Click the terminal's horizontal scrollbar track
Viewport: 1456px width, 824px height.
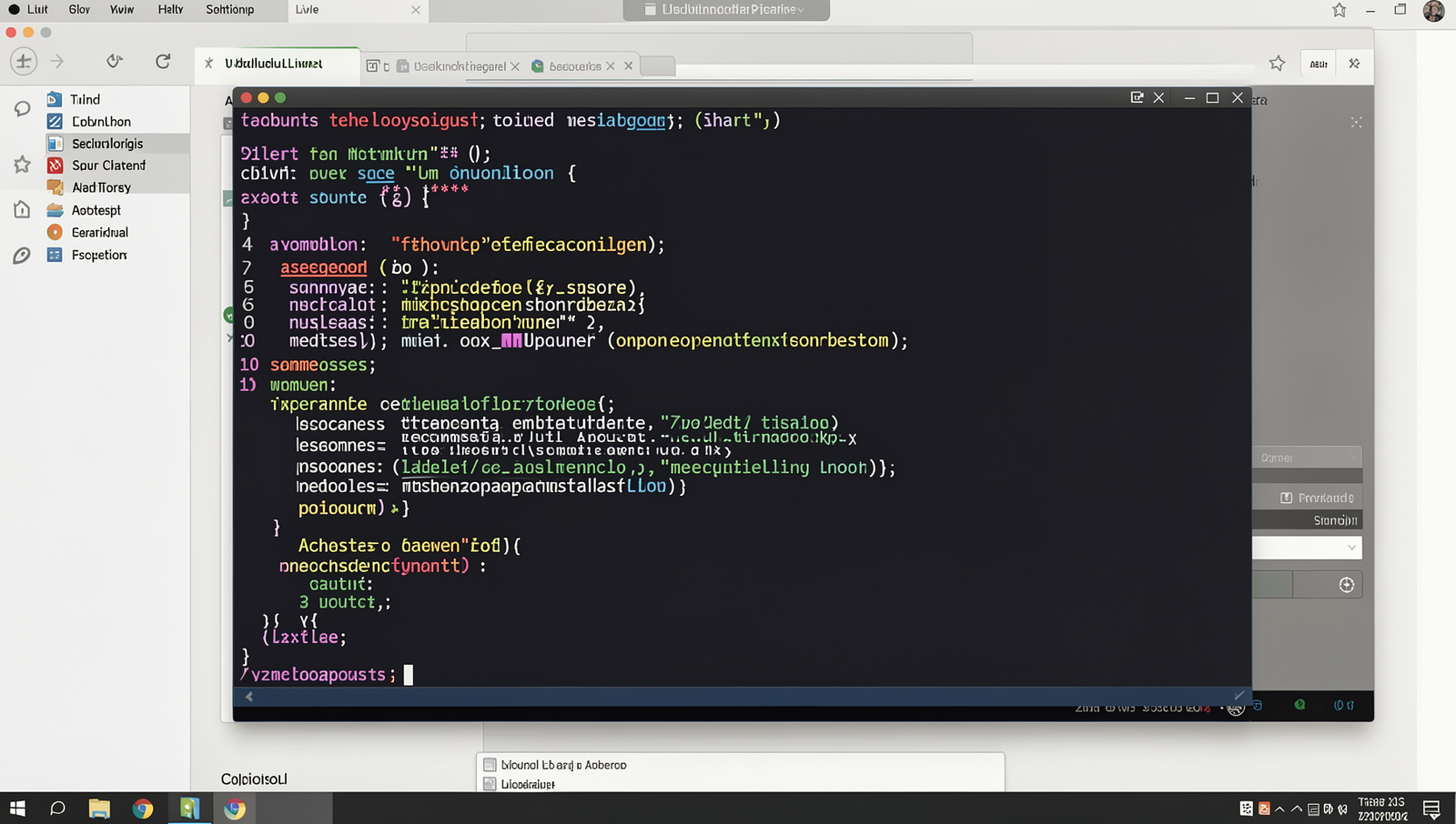(743, 697)
